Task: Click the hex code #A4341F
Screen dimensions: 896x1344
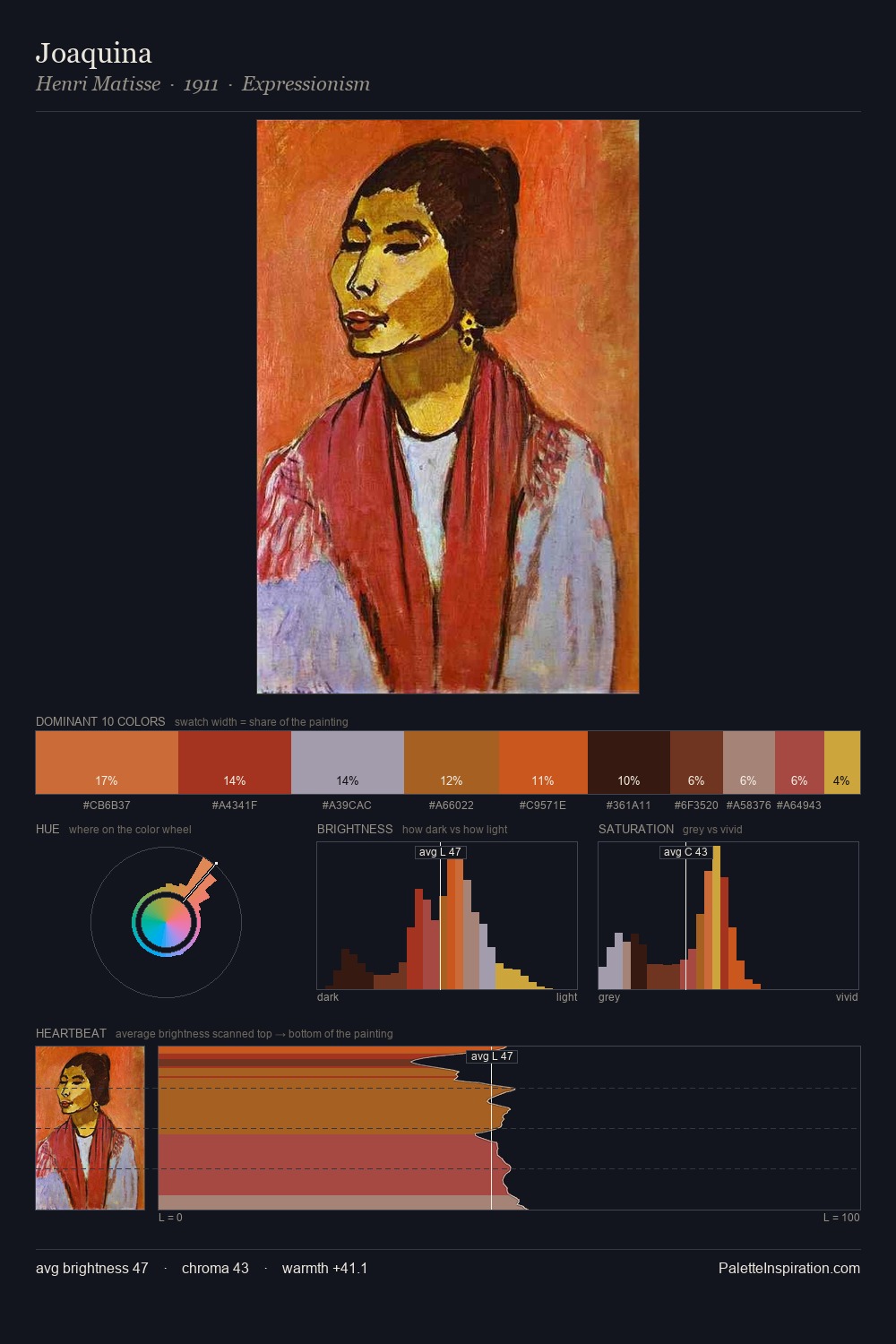Action: coord(235,806)
